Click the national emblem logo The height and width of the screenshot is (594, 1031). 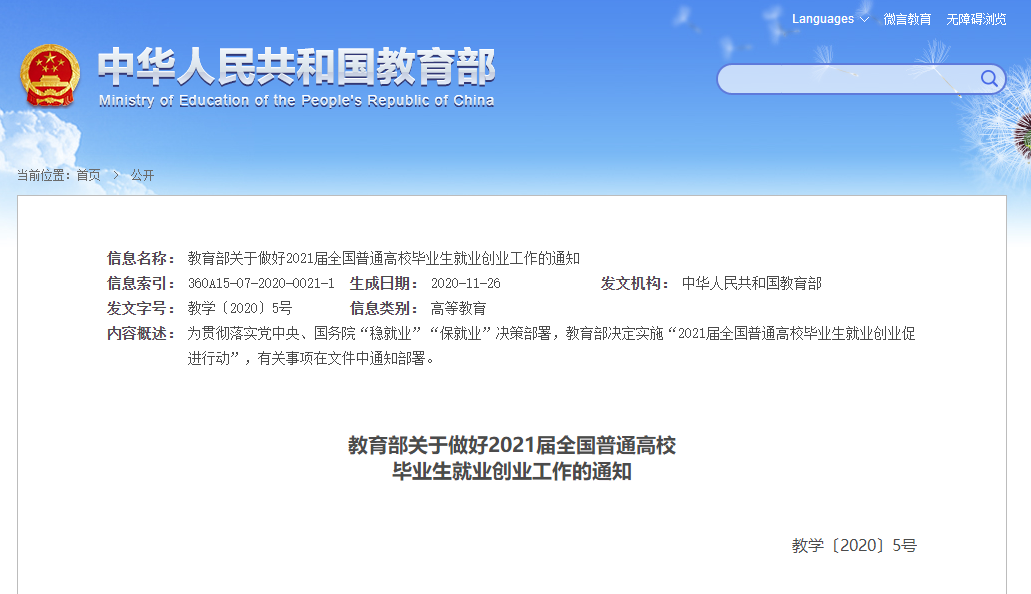50,76
